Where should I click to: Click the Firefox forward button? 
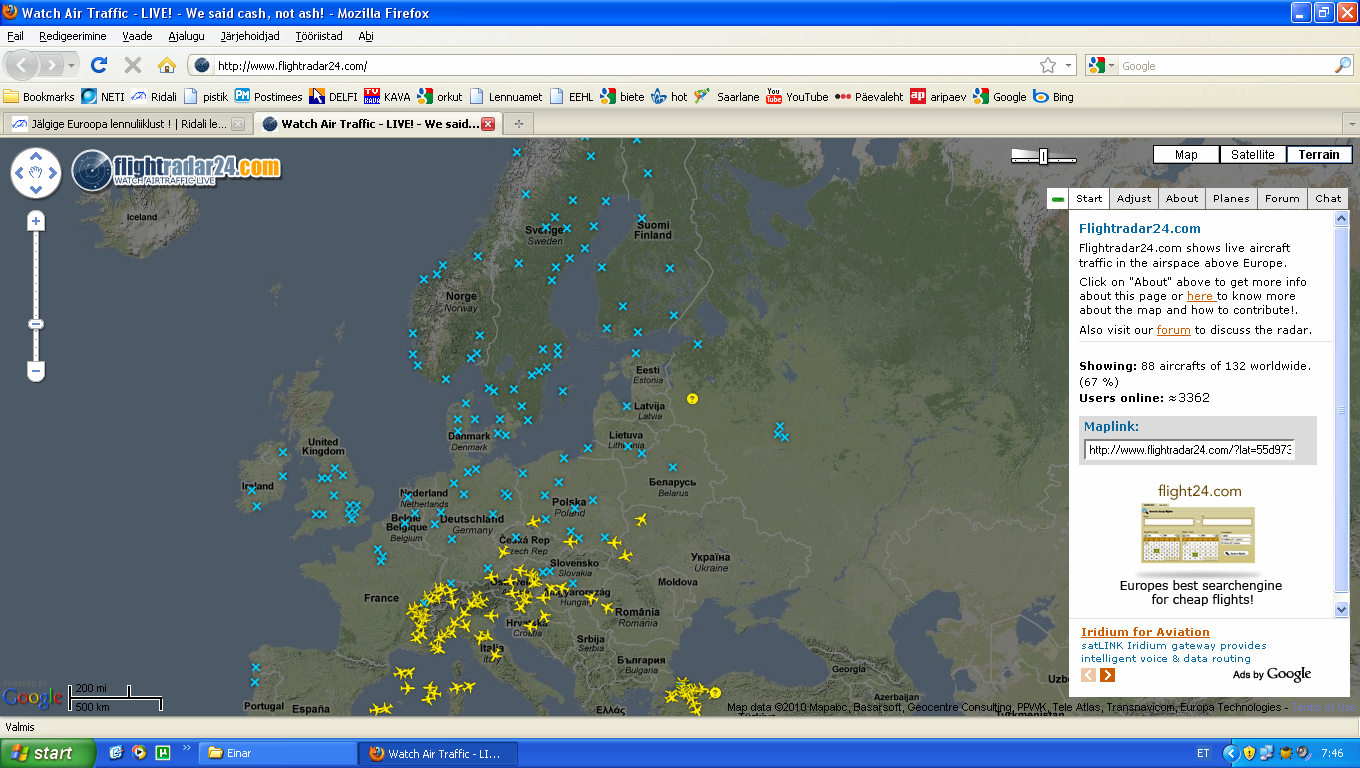pyautogui.click(x=50, y=65)
